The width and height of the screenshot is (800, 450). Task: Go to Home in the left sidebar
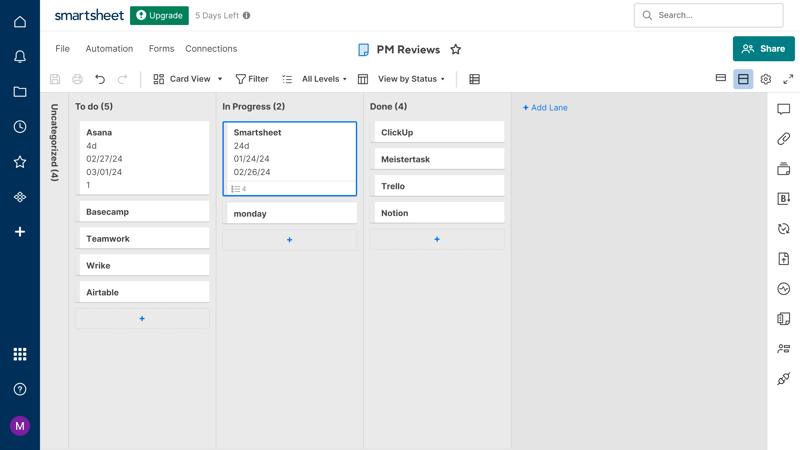(x=20, y=21)
